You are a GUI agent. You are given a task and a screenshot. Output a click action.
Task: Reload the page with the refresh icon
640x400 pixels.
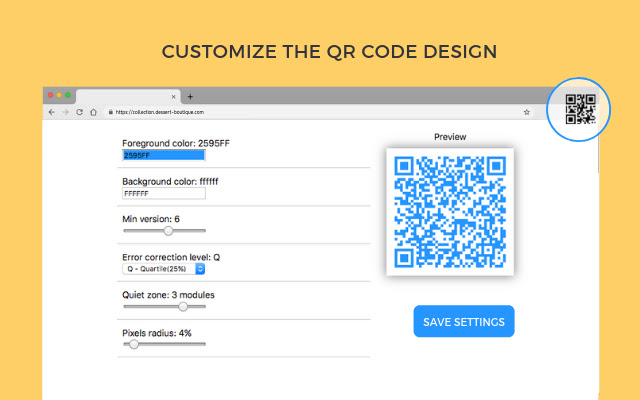click(80, 112)
